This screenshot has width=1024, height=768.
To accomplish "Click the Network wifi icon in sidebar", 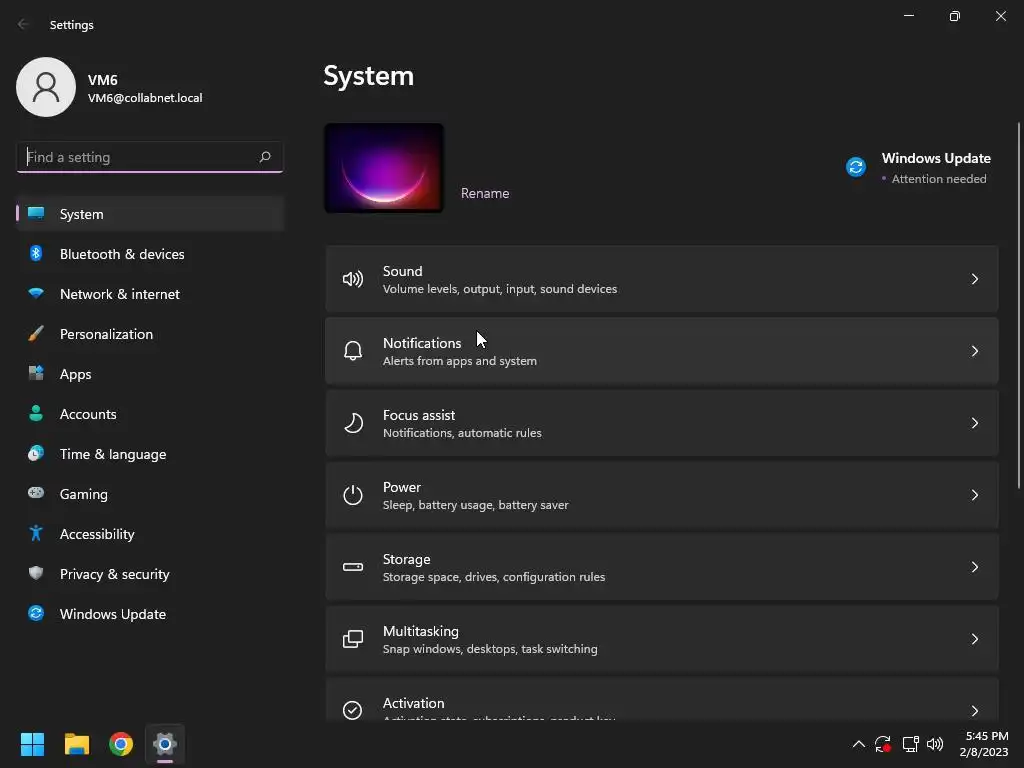I will point(36,293).
